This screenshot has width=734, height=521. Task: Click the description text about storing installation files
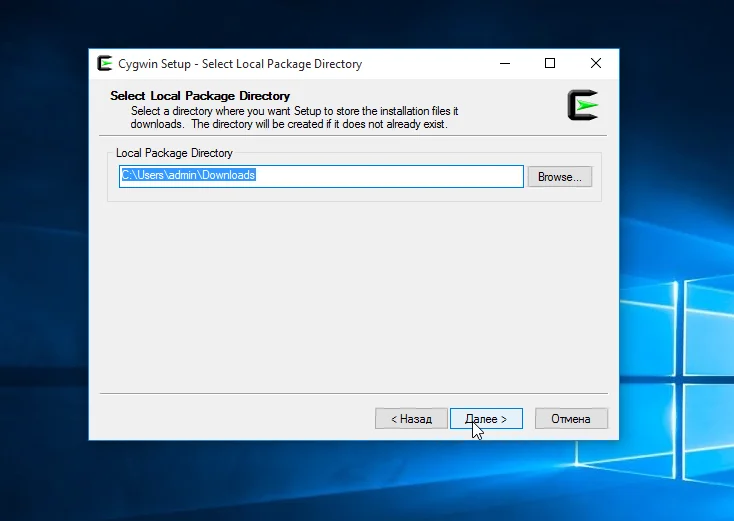(294, 117)
